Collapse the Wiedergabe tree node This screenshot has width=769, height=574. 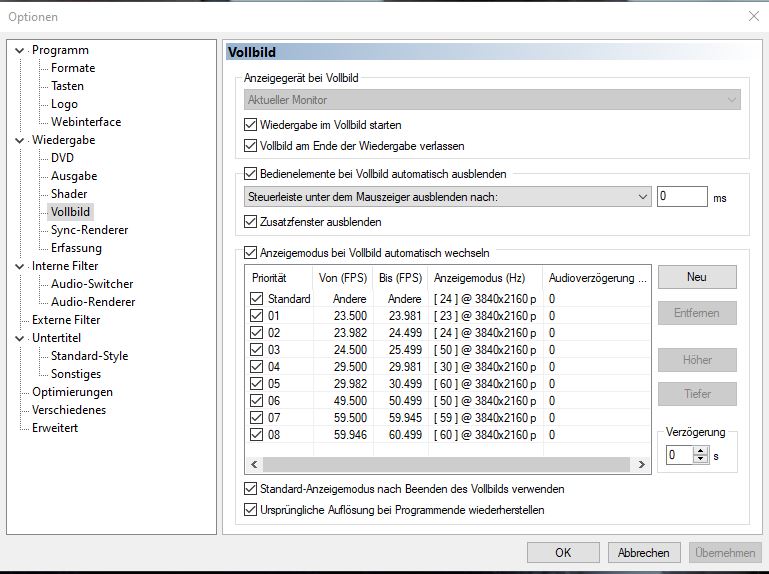(20, 140)
